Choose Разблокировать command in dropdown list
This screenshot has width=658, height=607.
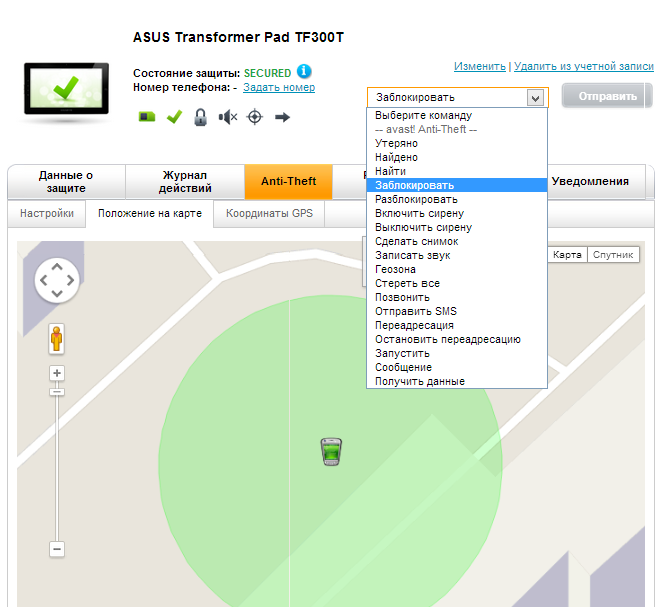pos(457,199)
